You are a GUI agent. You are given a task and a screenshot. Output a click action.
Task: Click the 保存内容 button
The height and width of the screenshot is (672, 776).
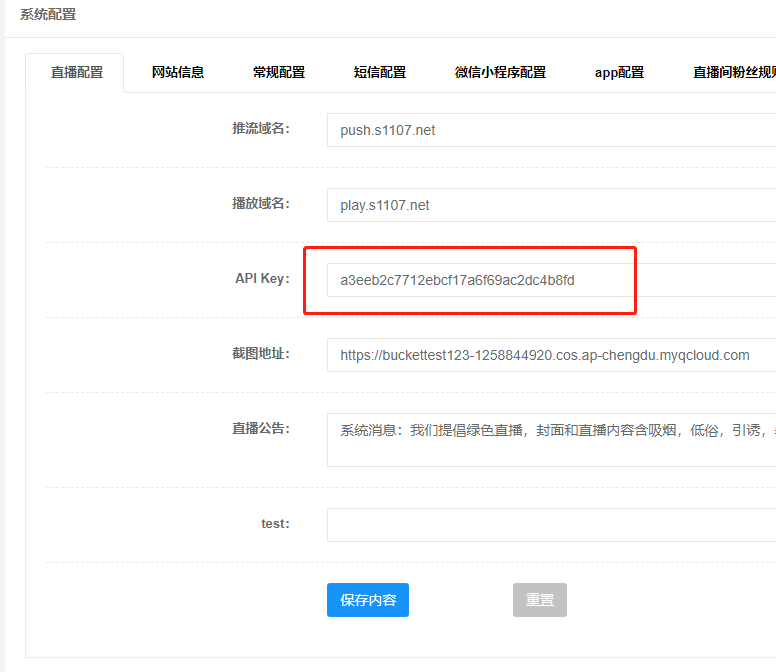tap(368, 600)
